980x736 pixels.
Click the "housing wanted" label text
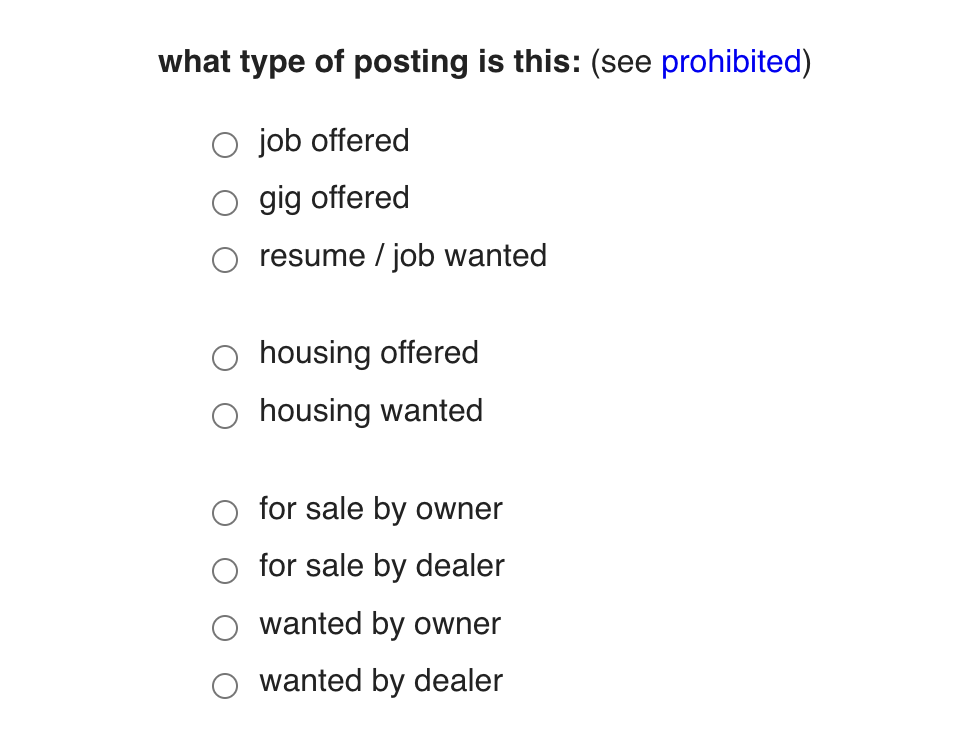[x=371, y=412]
